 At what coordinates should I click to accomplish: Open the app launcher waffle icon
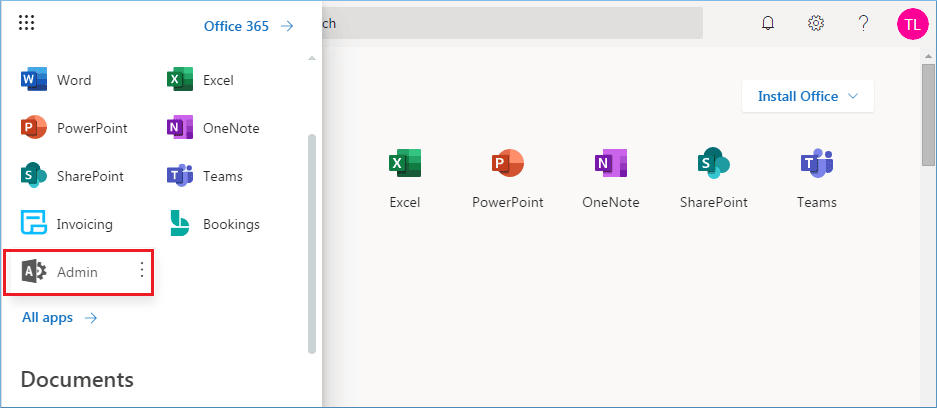point(26,23)
